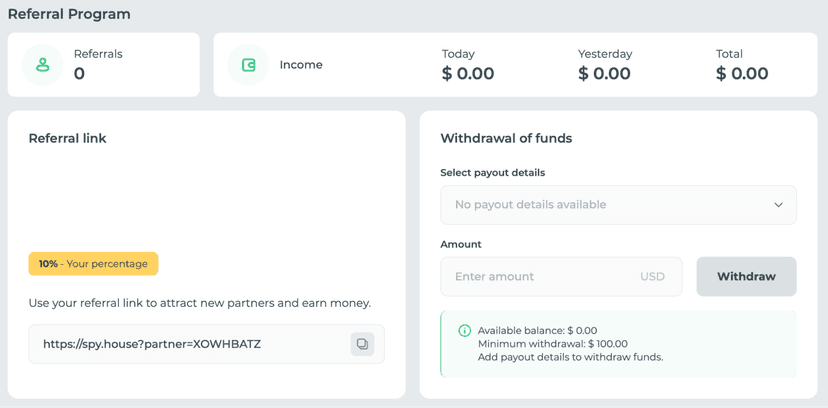Click the Total income value
The height and width of the screenshot is (408, 828).
[x=742, y=73]
